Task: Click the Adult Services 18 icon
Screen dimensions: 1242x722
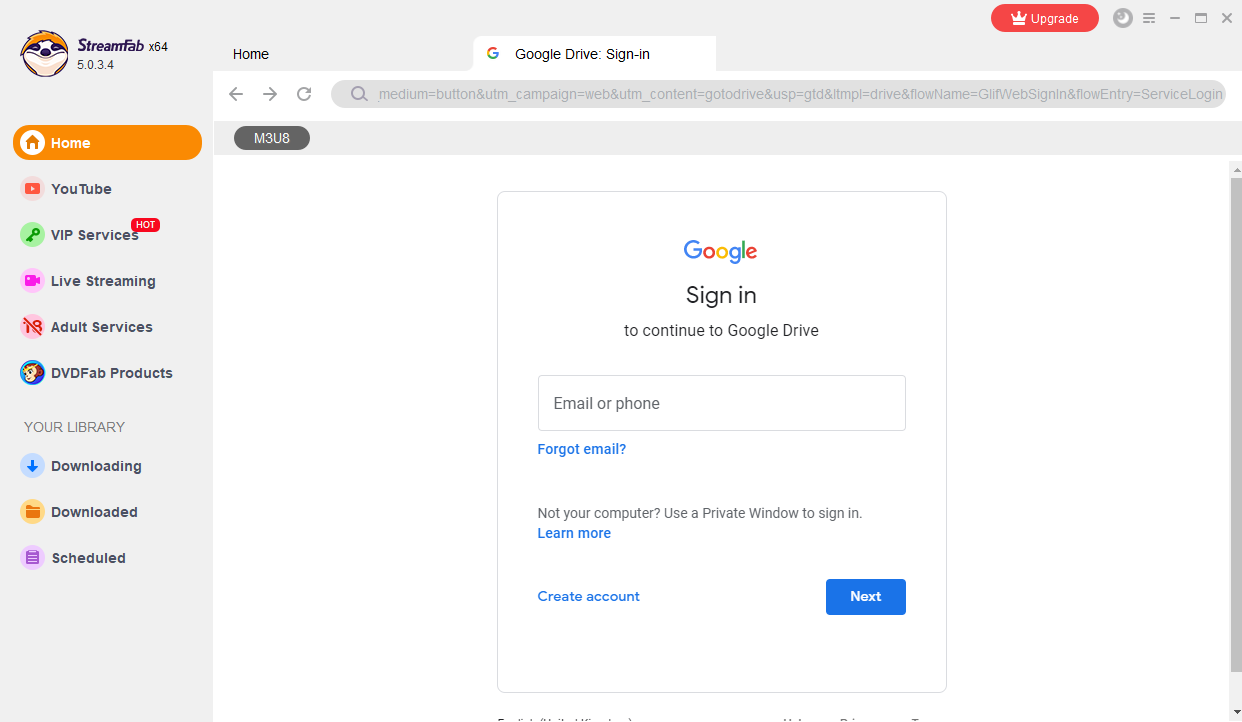Action: coord(33,327)
